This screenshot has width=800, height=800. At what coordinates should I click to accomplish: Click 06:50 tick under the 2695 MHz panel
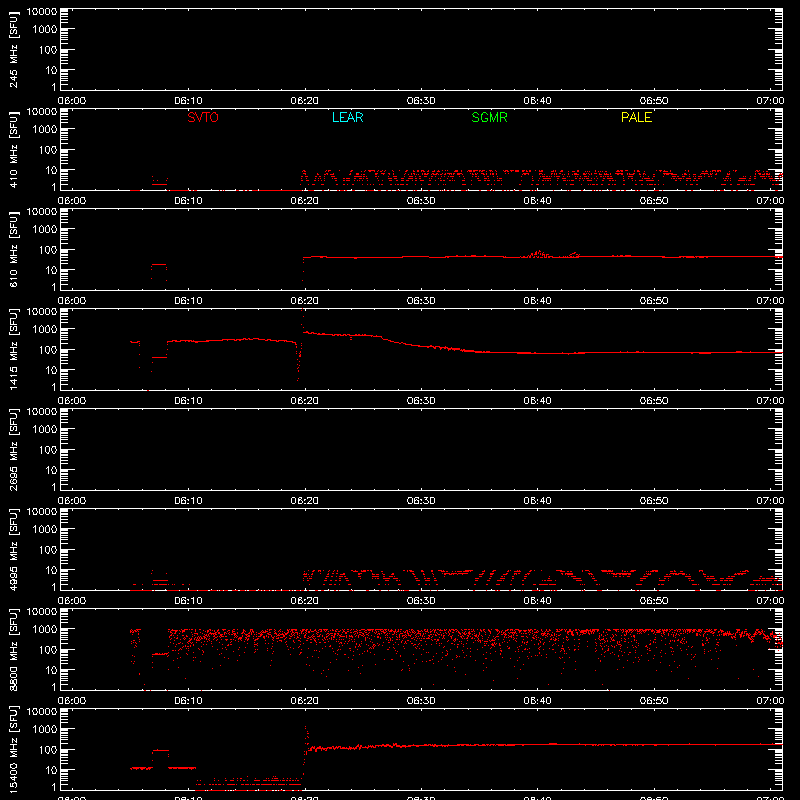(654, 501)
